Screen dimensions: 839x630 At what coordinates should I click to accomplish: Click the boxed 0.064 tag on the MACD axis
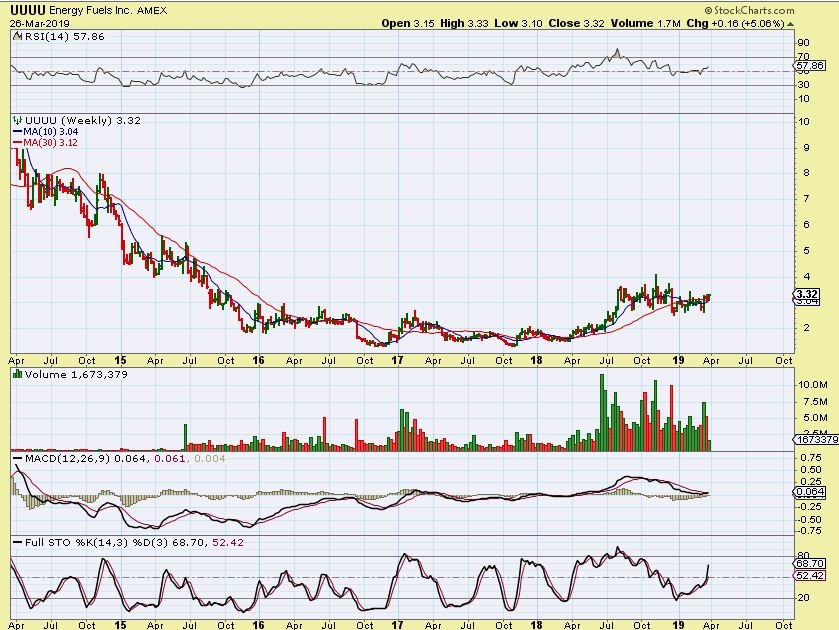pyautogui.click(x=810, y=492)
